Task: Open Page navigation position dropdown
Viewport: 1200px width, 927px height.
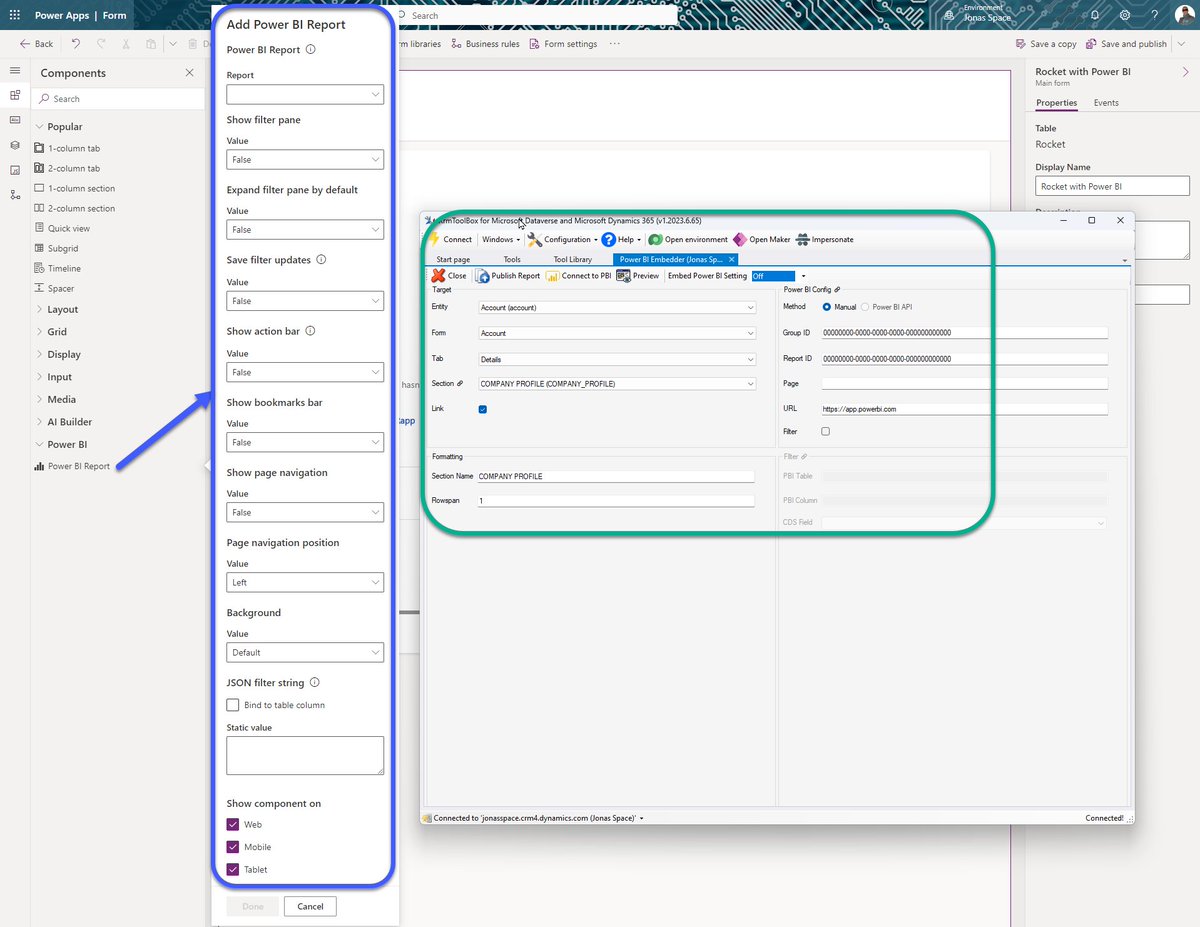Action: coord(305,582)
